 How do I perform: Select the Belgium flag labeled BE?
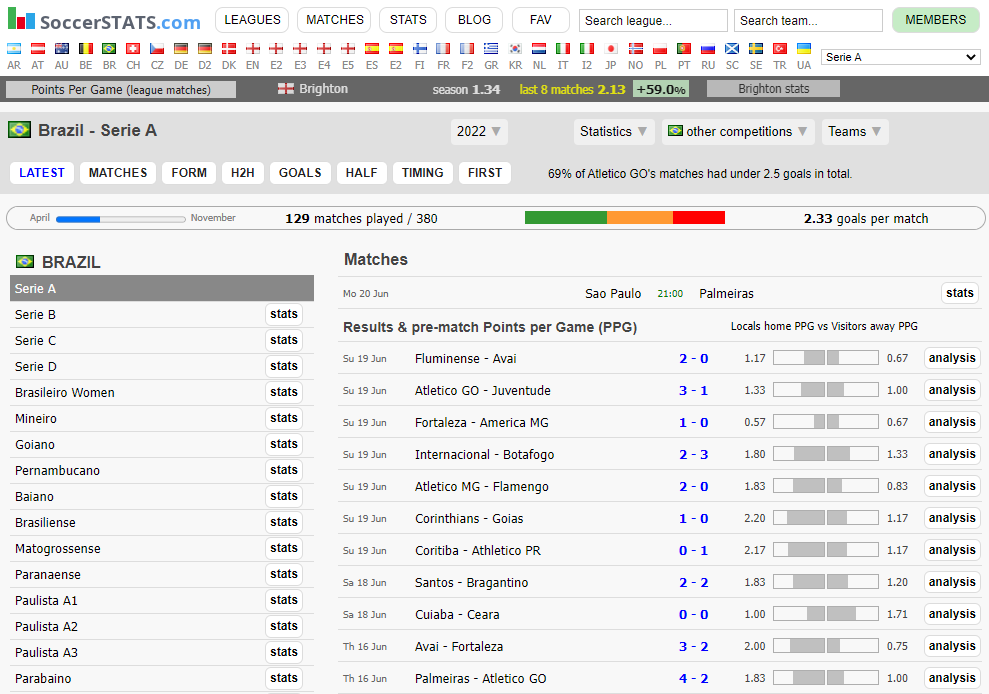86,49
